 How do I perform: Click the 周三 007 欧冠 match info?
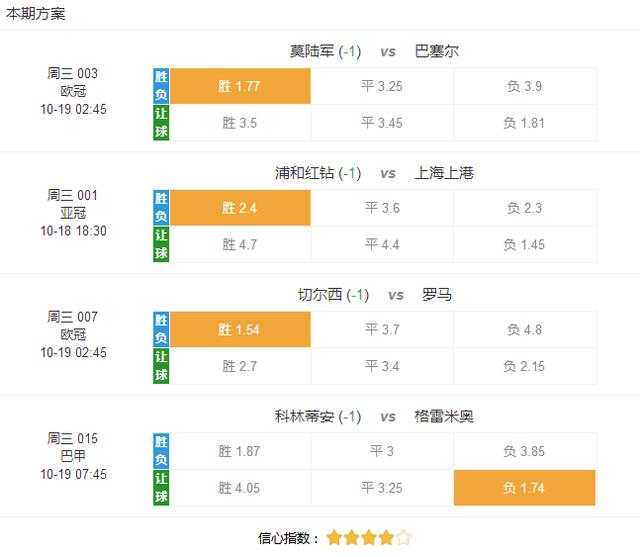pyautogui.click(x=73, y=334)
